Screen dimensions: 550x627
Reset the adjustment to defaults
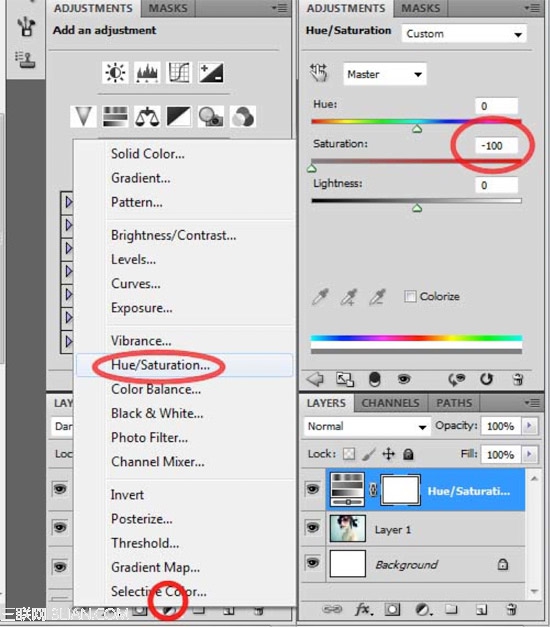tap(486, 379)
